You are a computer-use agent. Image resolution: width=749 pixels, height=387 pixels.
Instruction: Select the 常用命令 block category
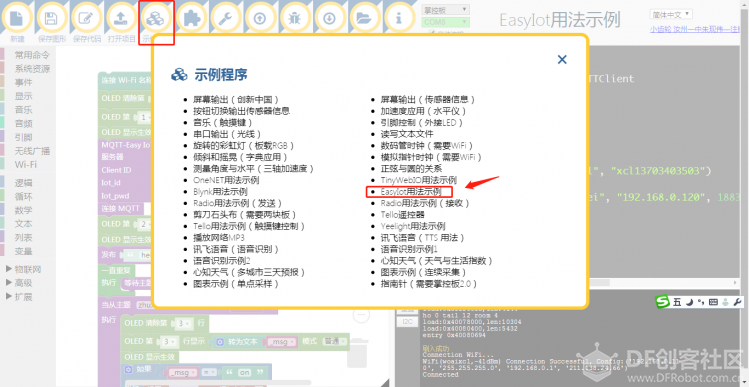coord(32,55)
